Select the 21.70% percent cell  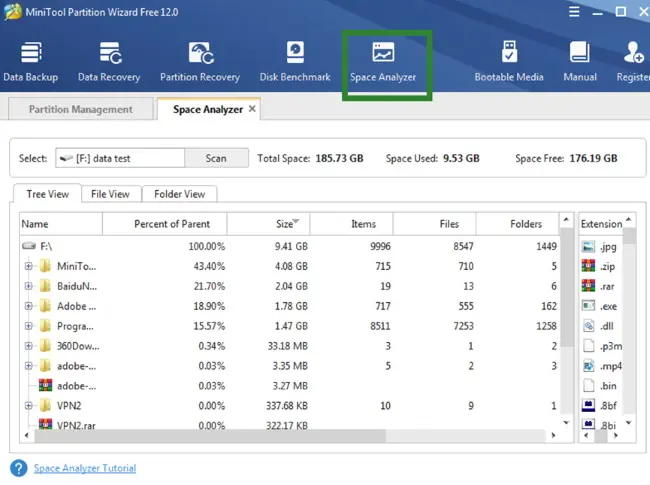(209, 286)
